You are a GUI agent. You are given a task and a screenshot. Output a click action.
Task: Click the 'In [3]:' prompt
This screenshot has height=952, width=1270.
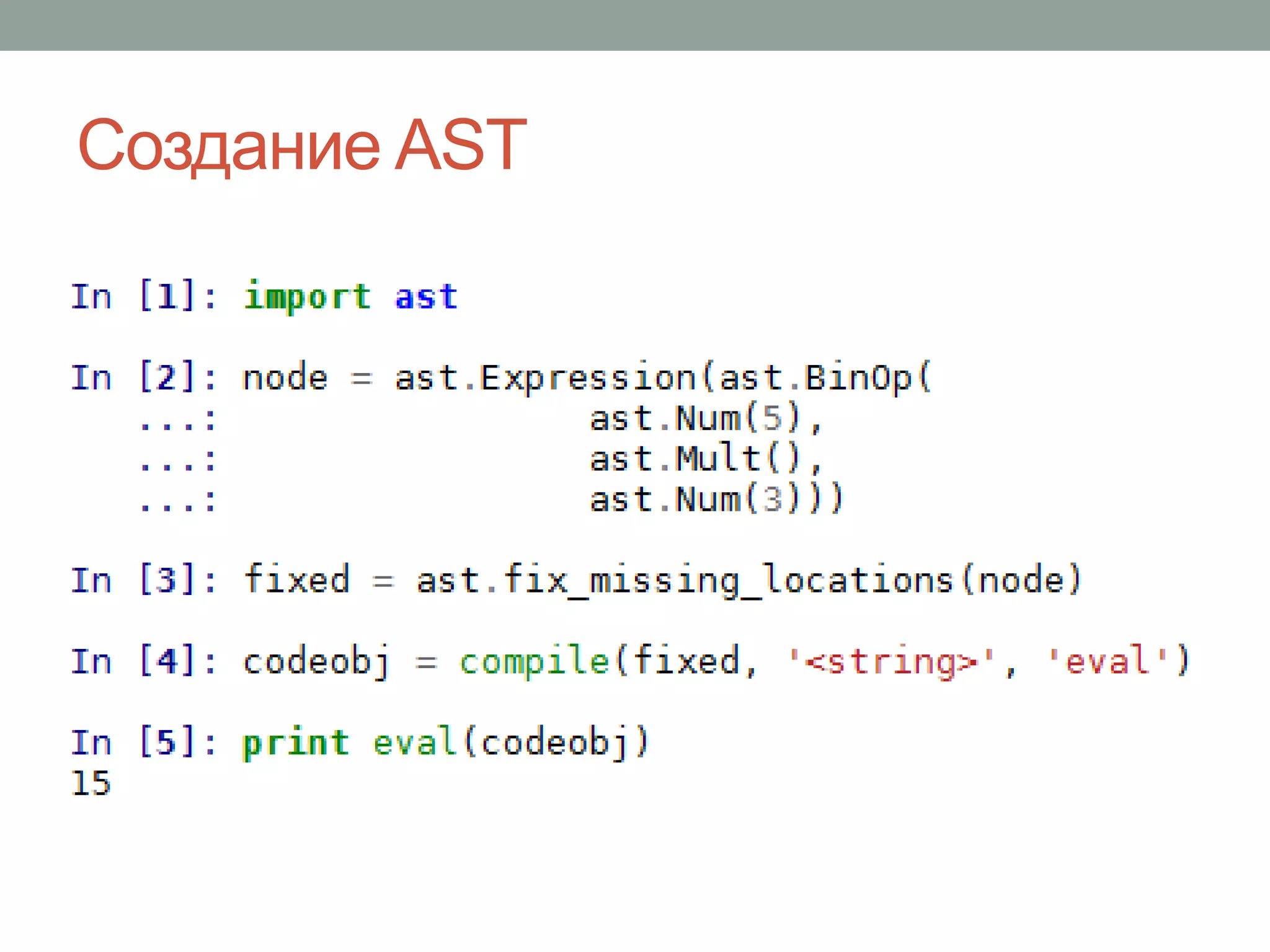tap(144, 580)
